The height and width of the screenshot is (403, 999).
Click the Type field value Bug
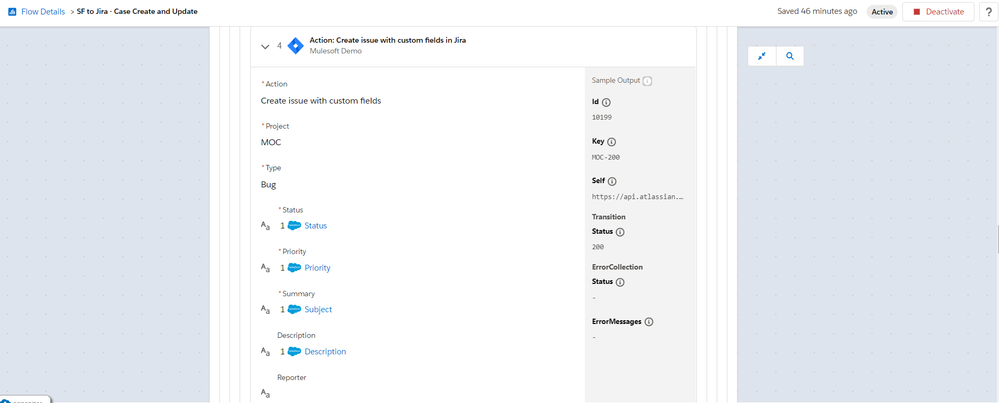coord(268,185)
